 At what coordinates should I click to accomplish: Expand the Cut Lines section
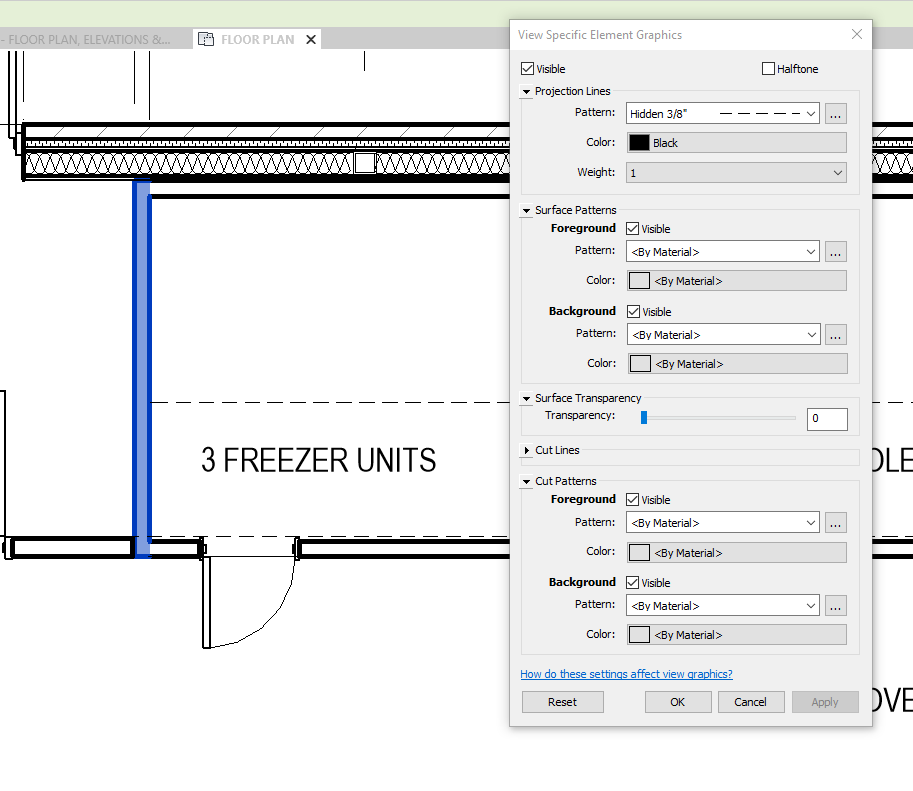coord(525,450)
